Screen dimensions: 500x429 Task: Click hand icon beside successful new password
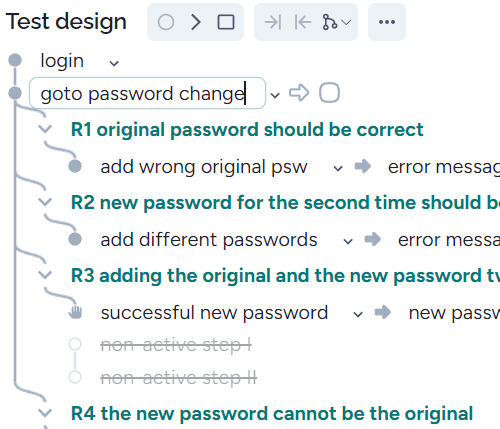tap(75, 312)
